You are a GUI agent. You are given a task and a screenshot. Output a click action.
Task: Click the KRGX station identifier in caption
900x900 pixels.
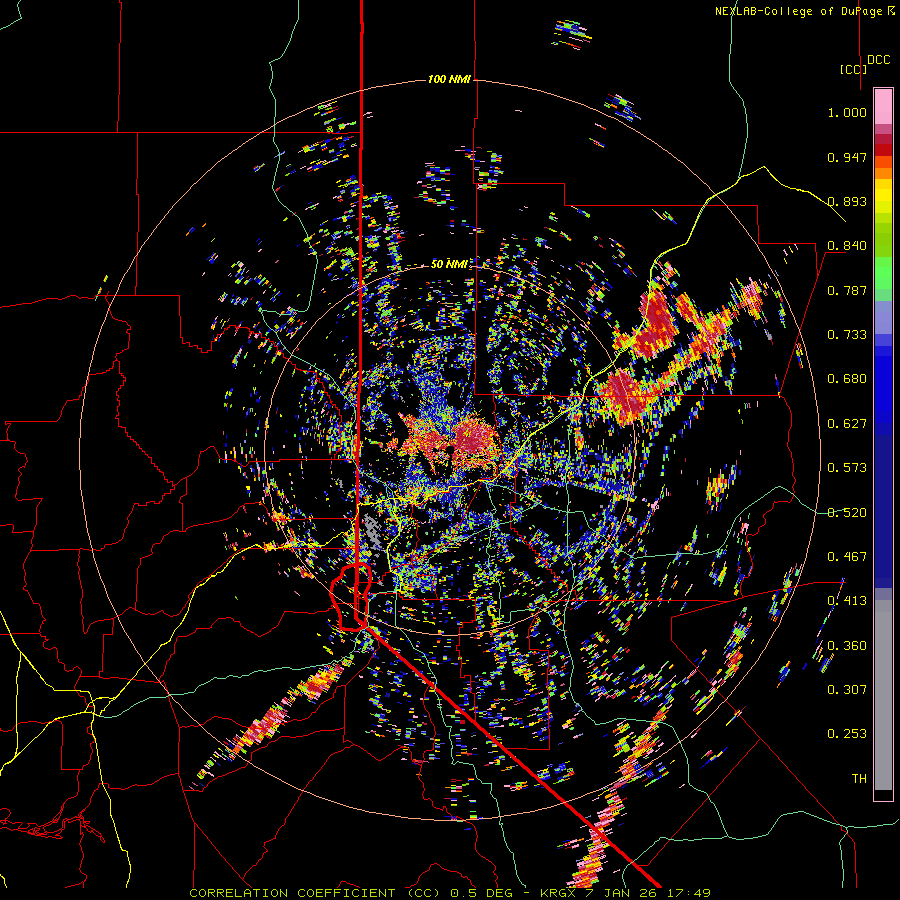click(x=560, y=893)
